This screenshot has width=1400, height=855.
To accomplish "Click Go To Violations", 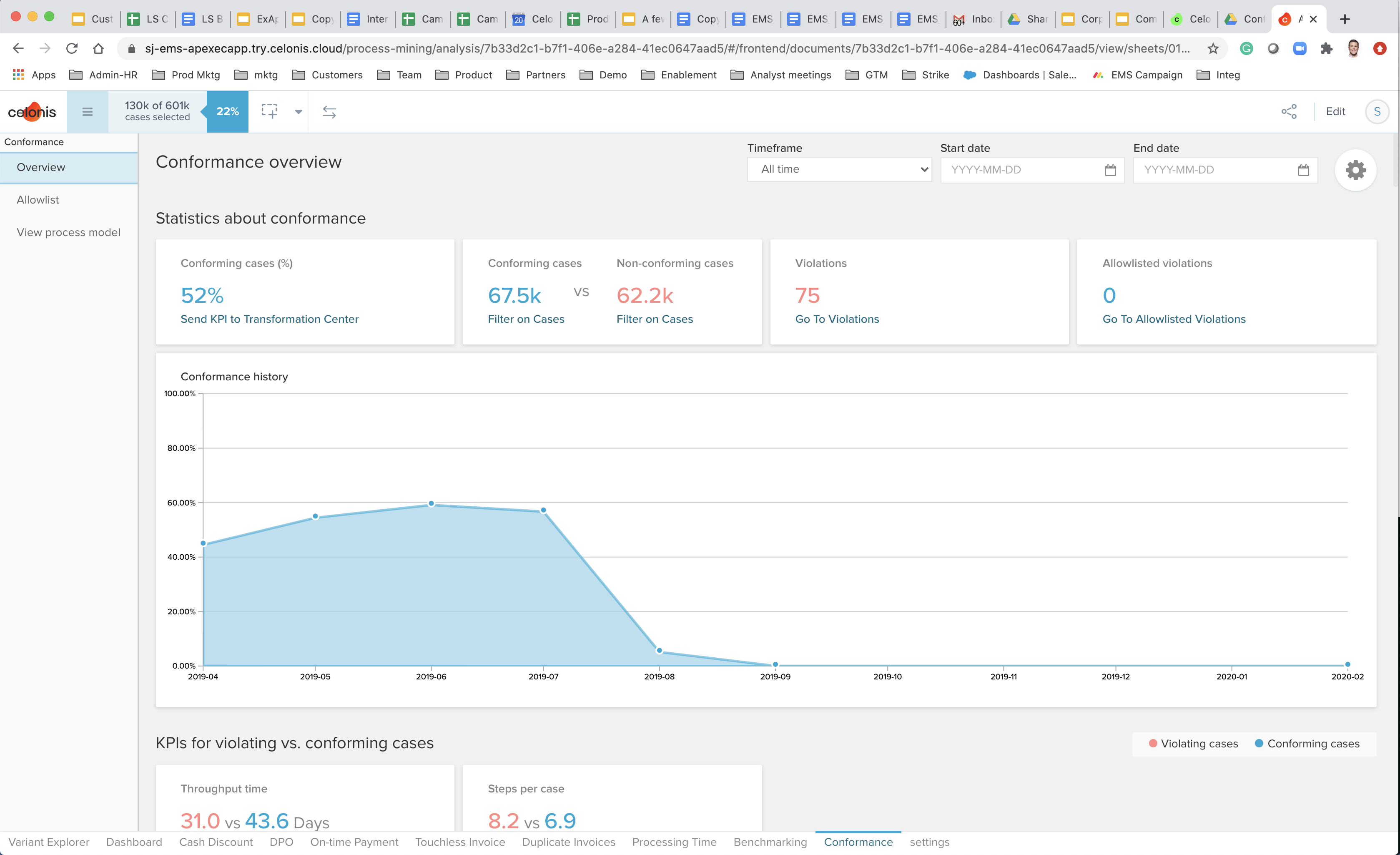I will click(836, 319).
